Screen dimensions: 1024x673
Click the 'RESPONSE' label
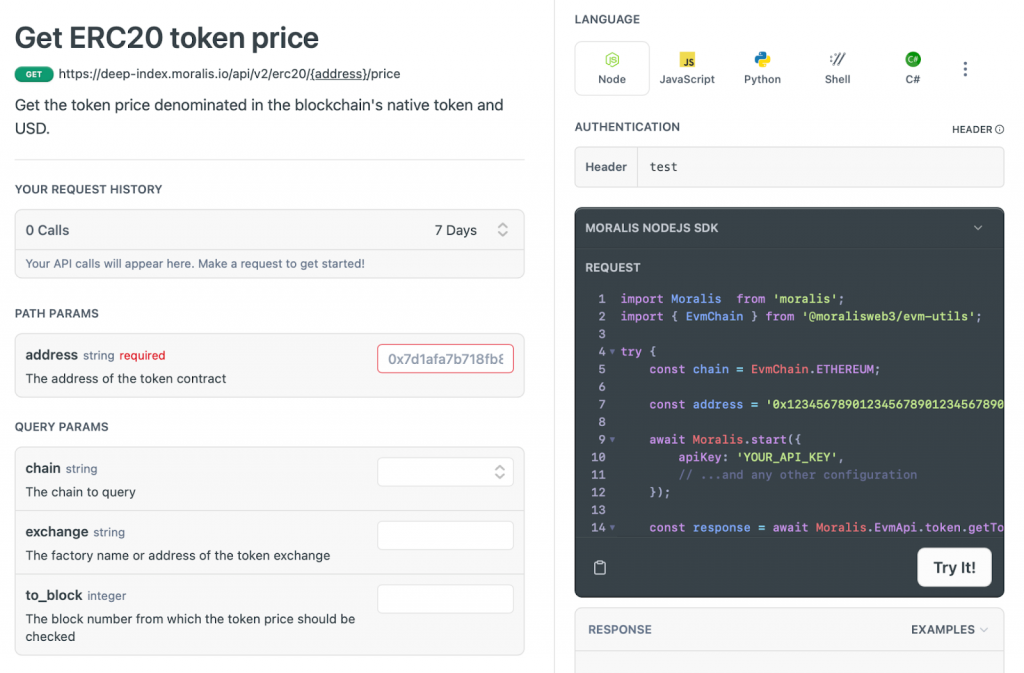(620, 629)
